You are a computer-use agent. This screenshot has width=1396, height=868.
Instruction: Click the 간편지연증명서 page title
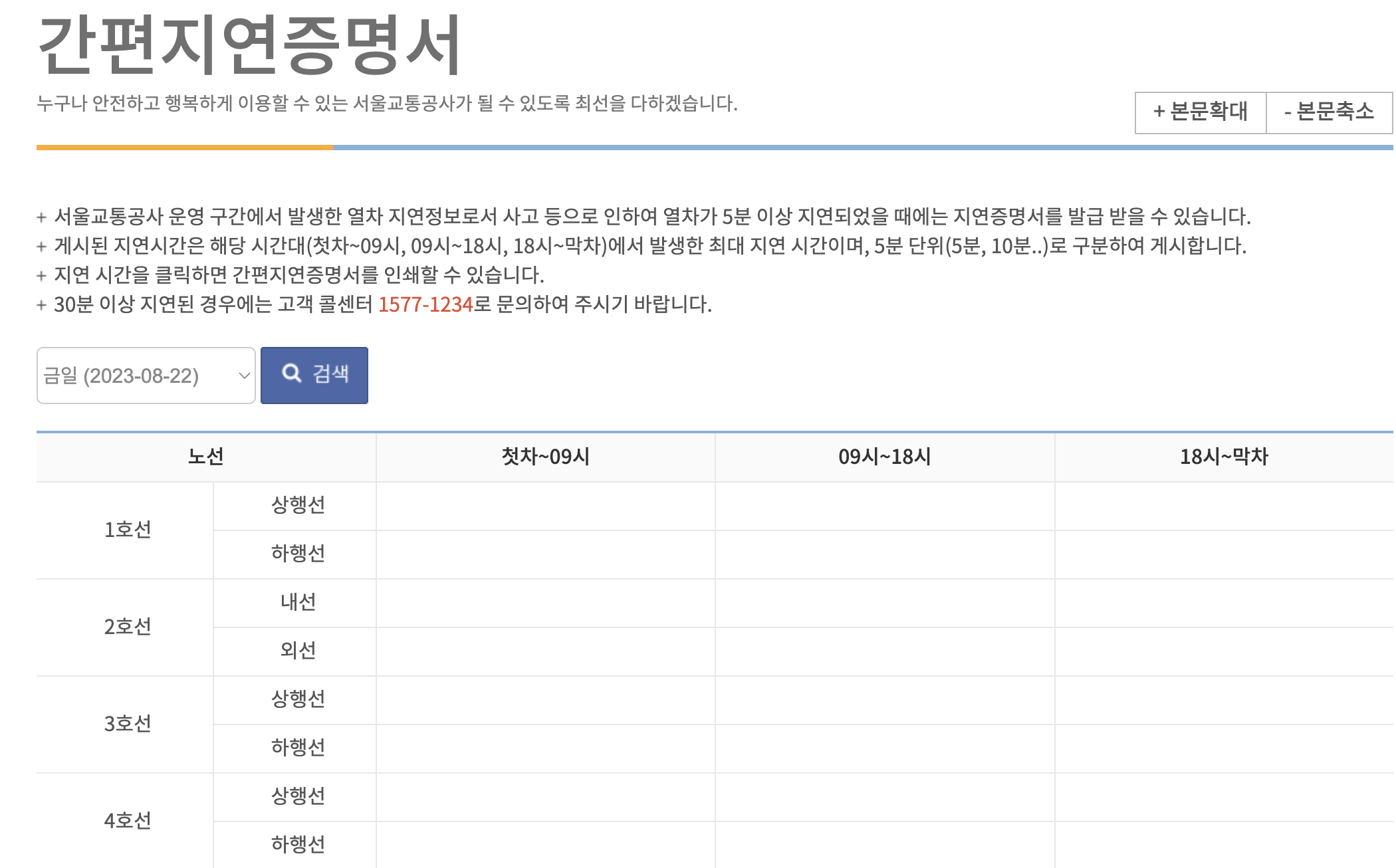point(249,45)
